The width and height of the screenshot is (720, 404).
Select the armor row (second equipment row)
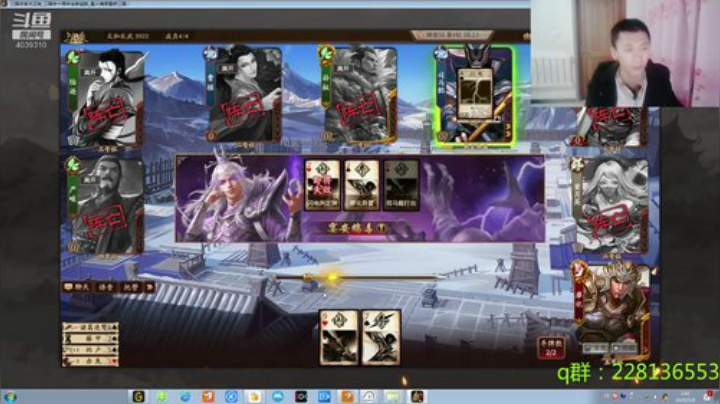pyautogui.click(x=90, y=339)
